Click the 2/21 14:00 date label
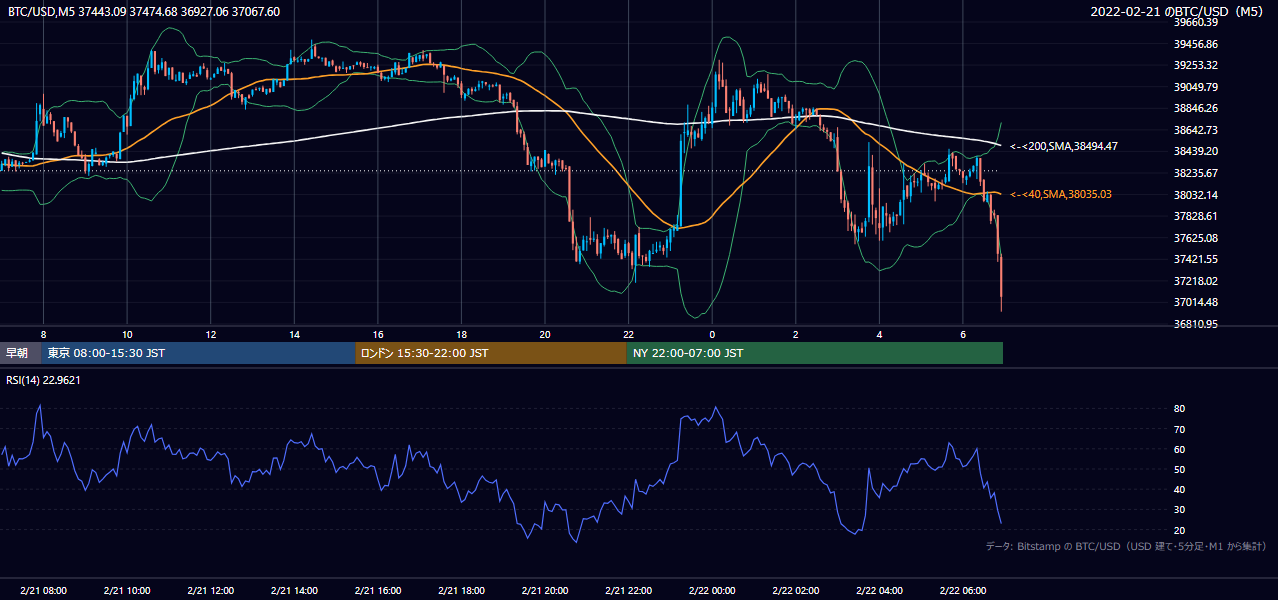The height and width of the screenshot is (600, 1278). [x=294, y=591]
